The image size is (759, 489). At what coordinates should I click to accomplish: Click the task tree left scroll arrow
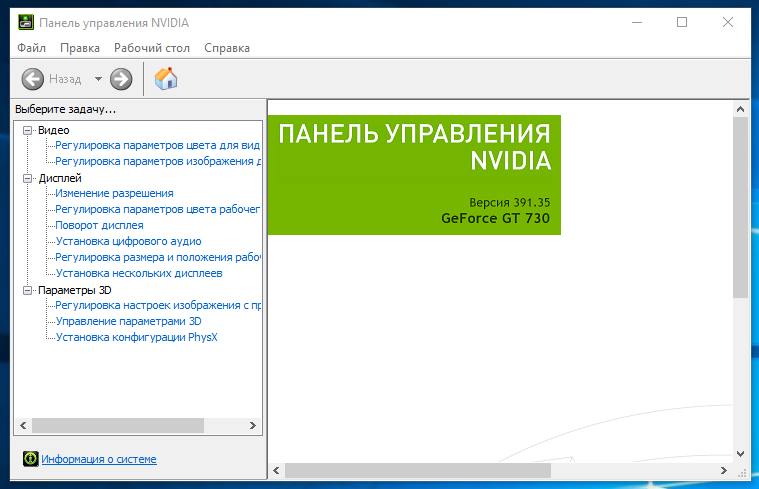[x=23, y=426]
